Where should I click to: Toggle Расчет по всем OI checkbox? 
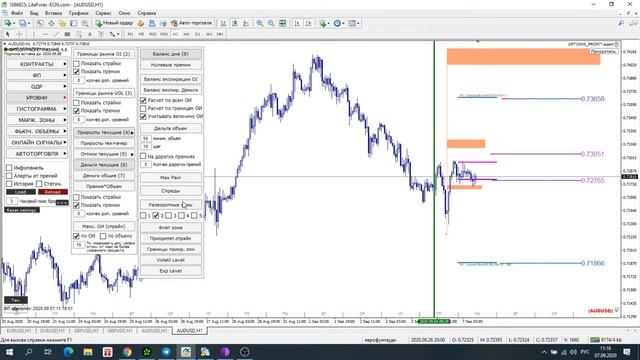coord(143,100)
